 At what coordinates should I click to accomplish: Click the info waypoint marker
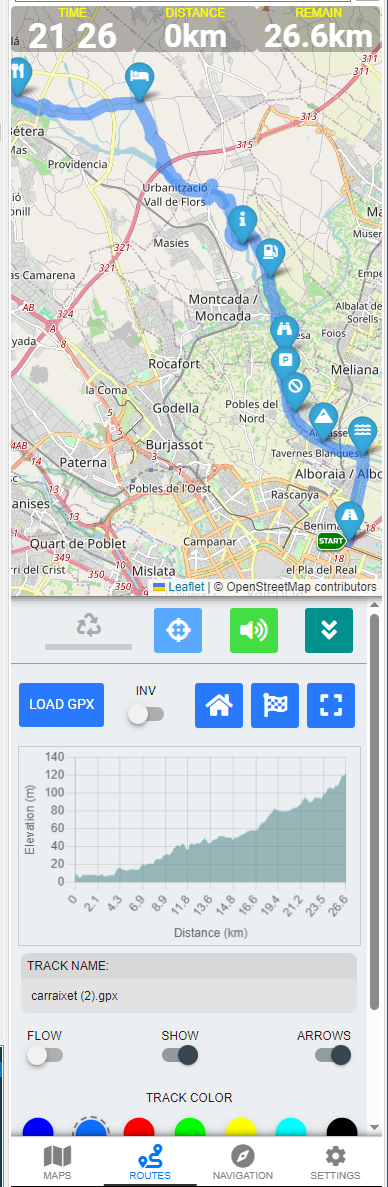point(242,222)
